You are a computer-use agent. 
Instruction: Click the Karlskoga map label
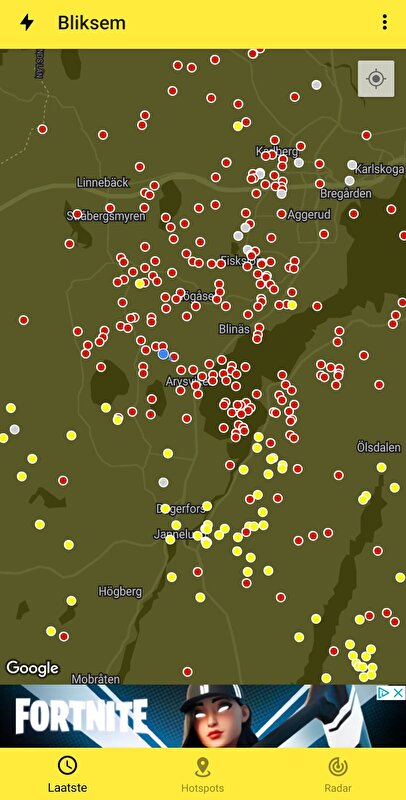click(379, 168)
